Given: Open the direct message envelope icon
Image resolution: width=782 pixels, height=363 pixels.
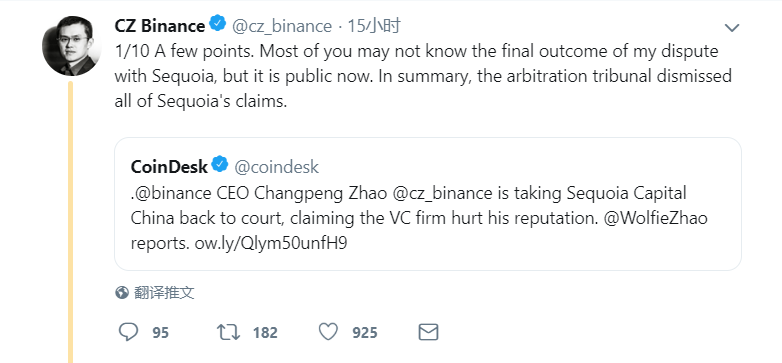Looking at the screenshot, I should point(428,332).
